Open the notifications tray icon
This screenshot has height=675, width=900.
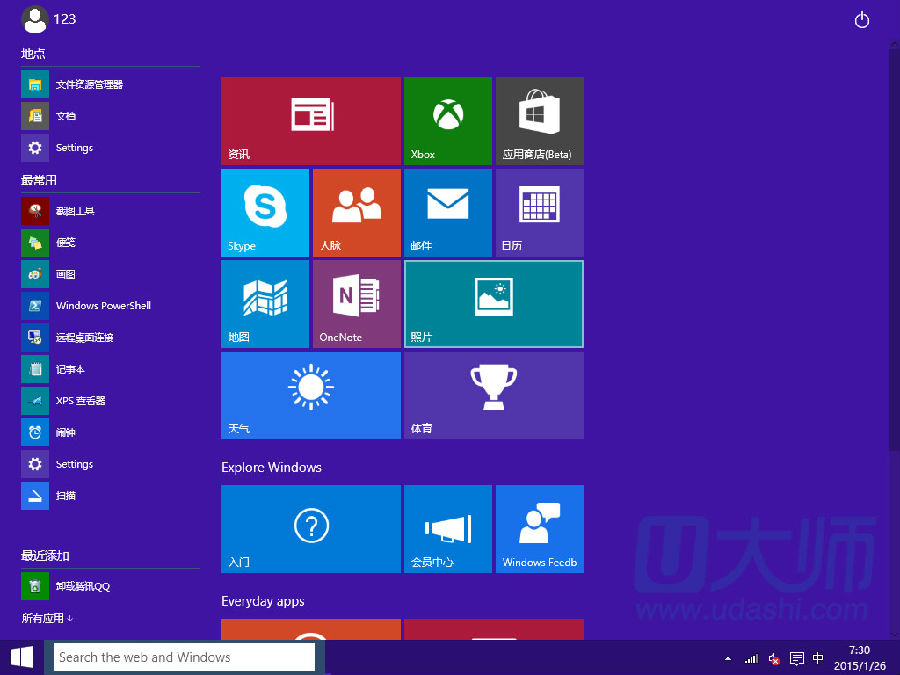tap(796, 659)
